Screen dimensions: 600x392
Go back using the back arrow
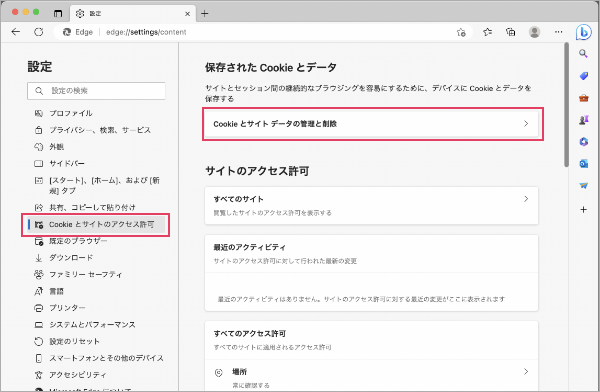click(x=16, y=32)
